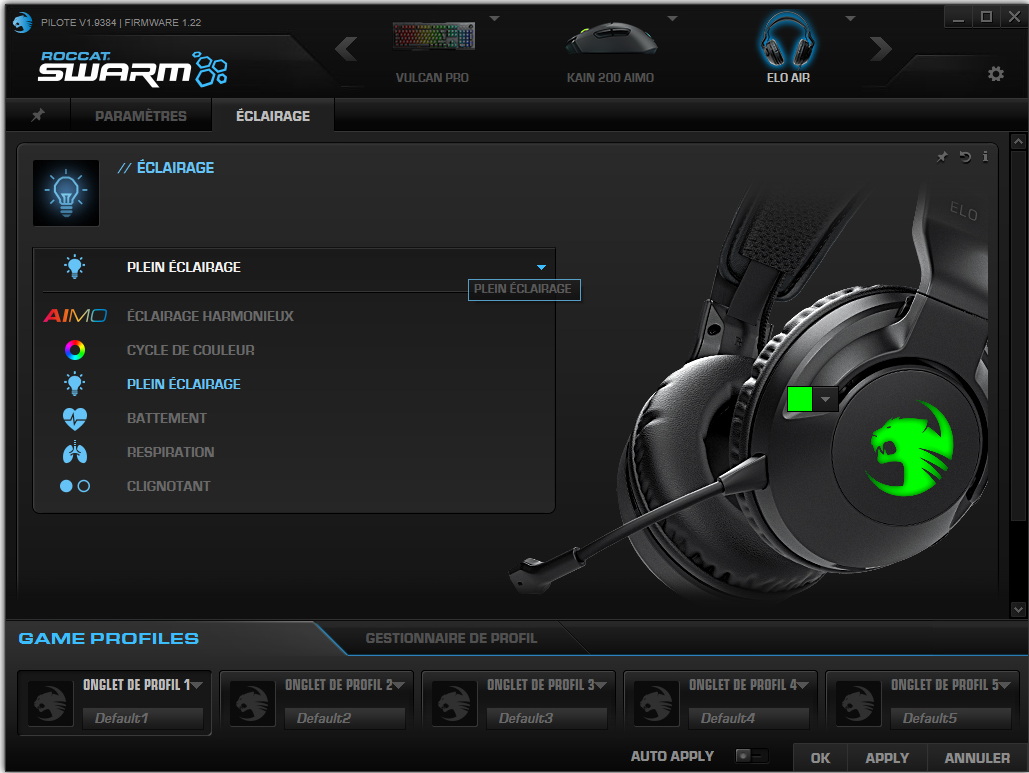Screen dimensions: 1029x773
Task: Select the Battement heart icon
Action: coord(74,418)
